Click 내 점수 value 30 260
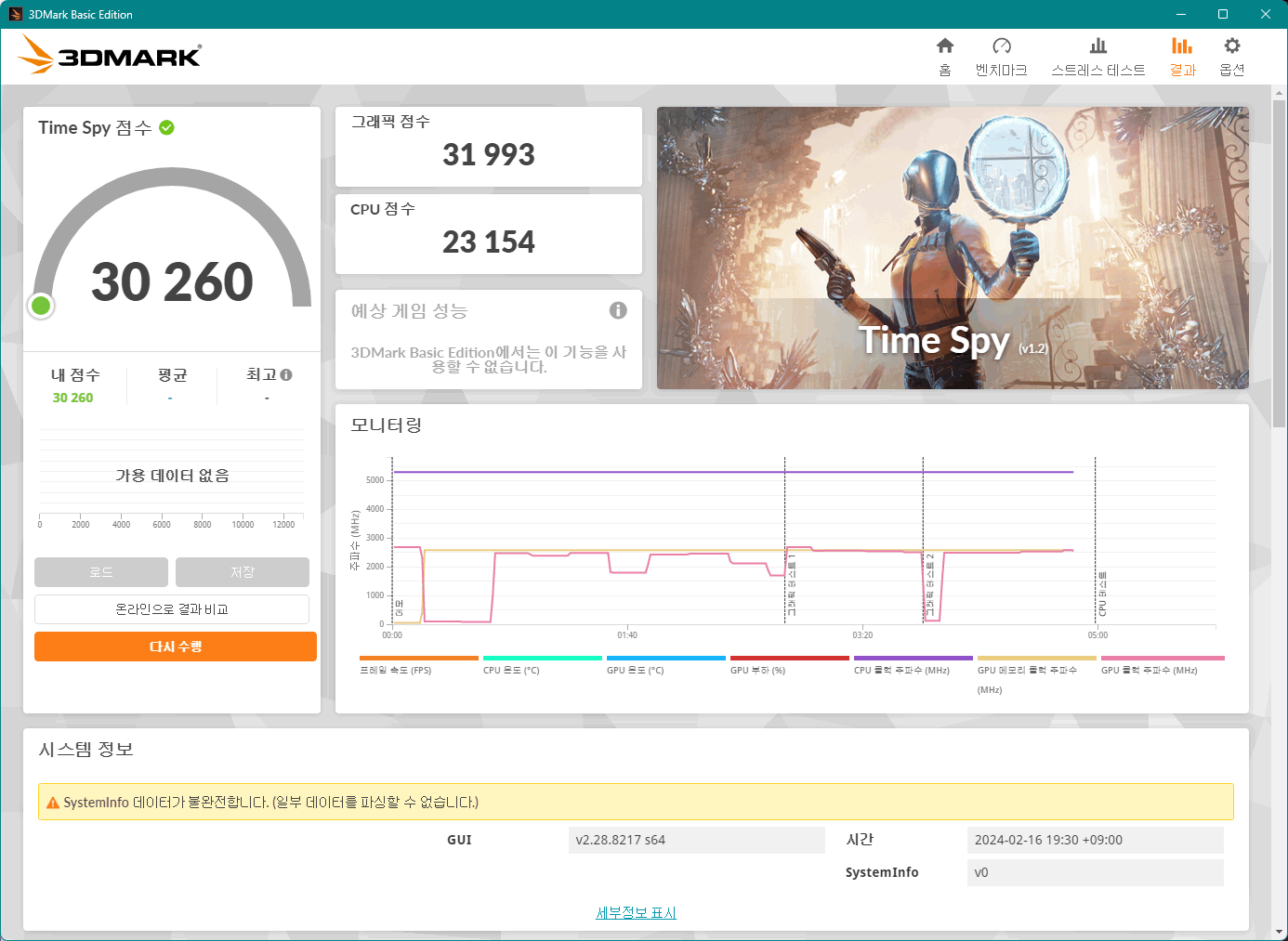 72,398
